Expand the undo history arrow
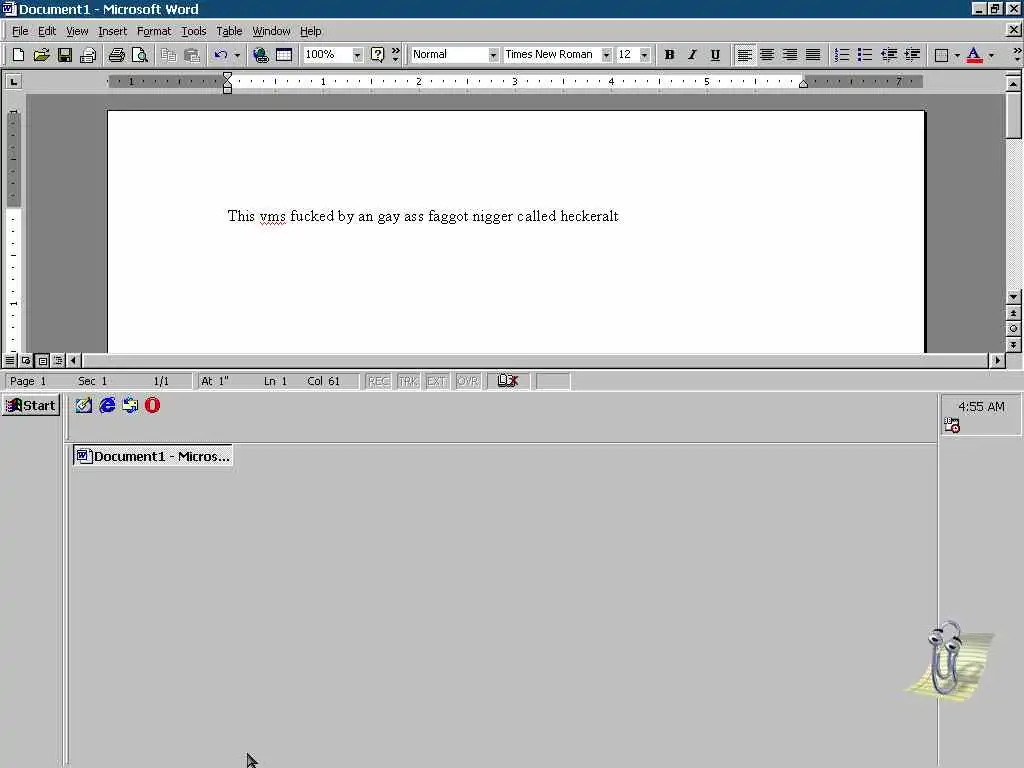This screenshot has height=768, width=1024. click(237, 55)
